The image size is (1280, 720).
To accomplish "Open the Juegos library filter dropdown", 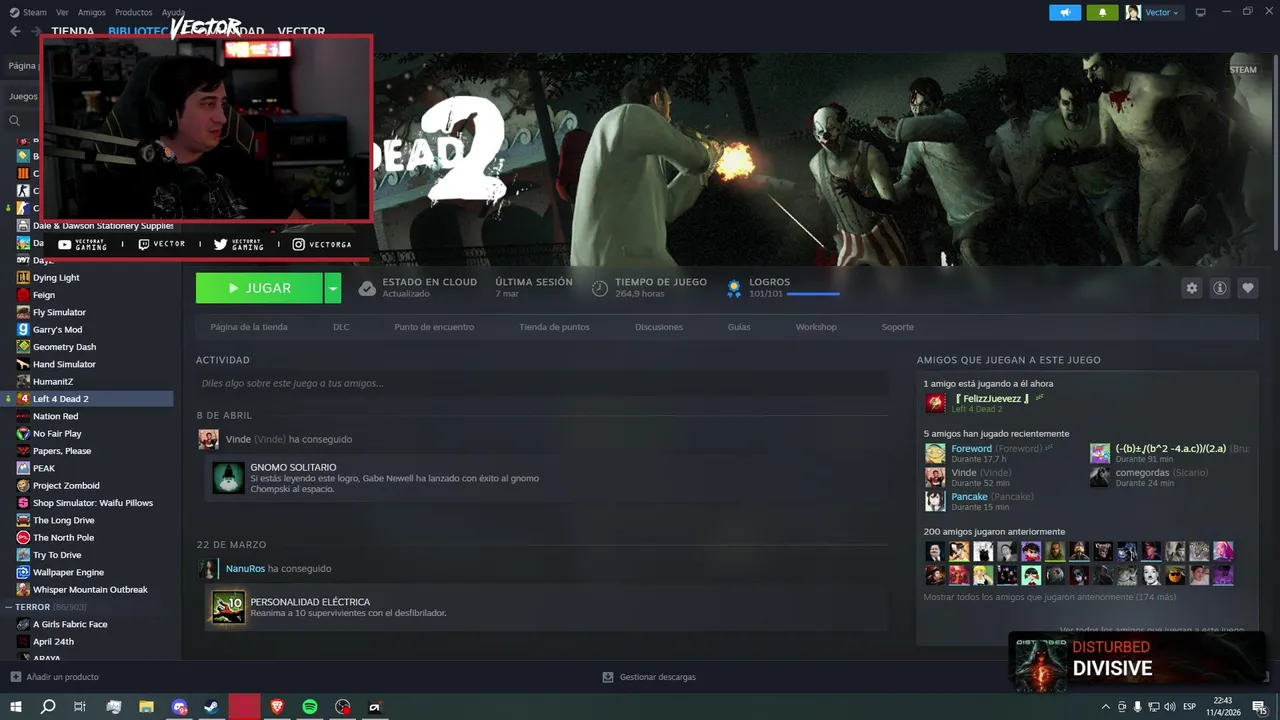I will click(24, 97).
